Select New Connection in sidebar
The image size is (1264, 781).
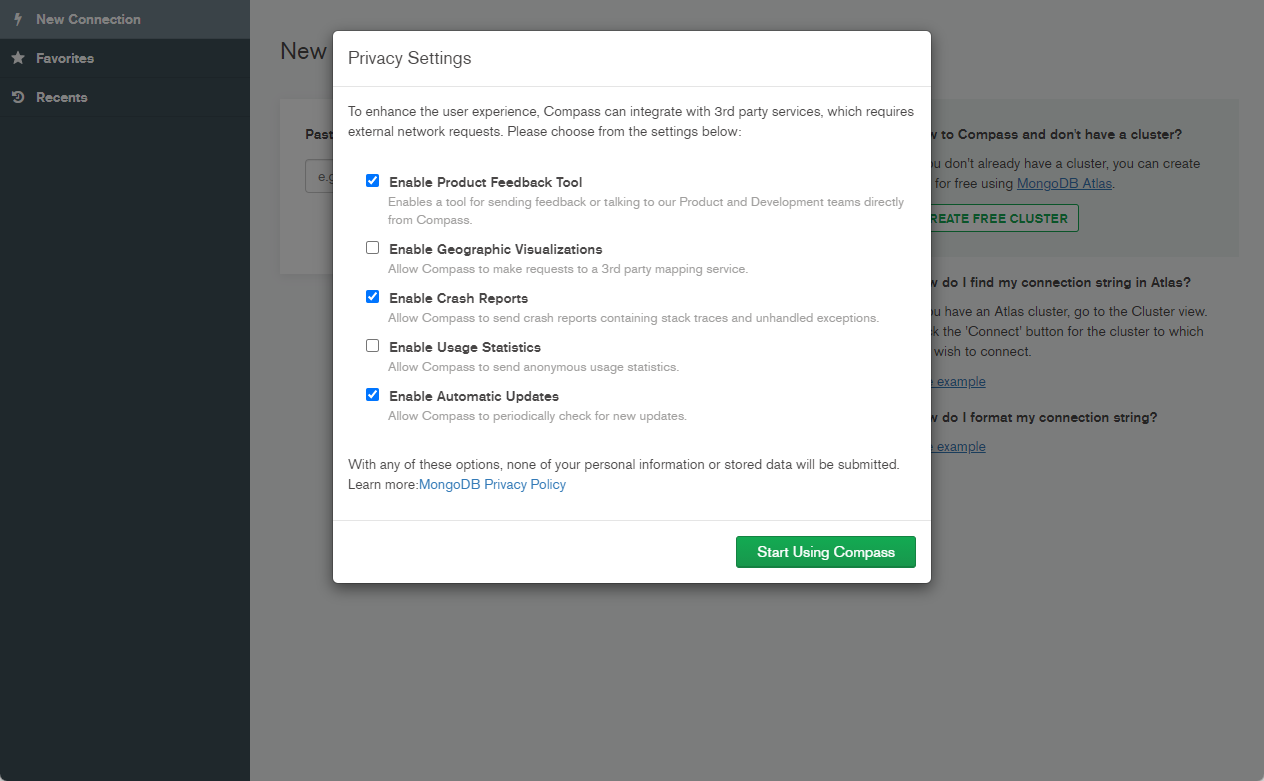[125, 19]
